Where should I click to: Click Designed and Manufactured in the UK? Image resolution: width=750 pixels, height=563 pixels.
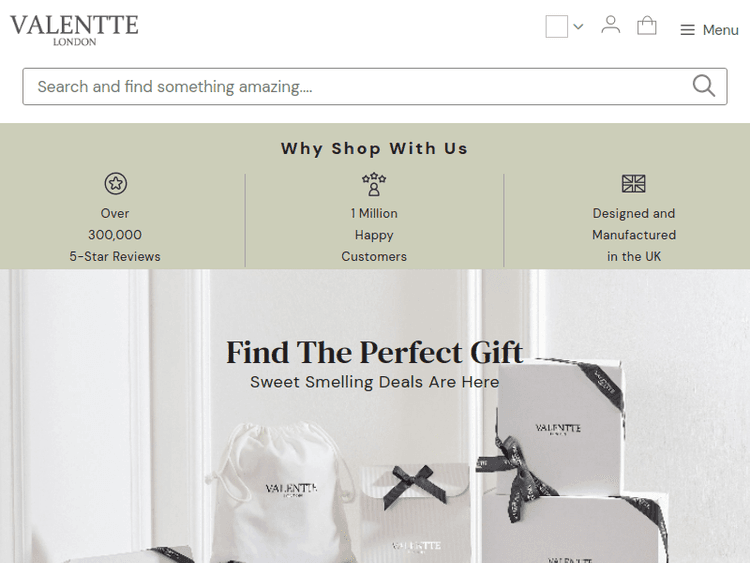click(634, 235)
